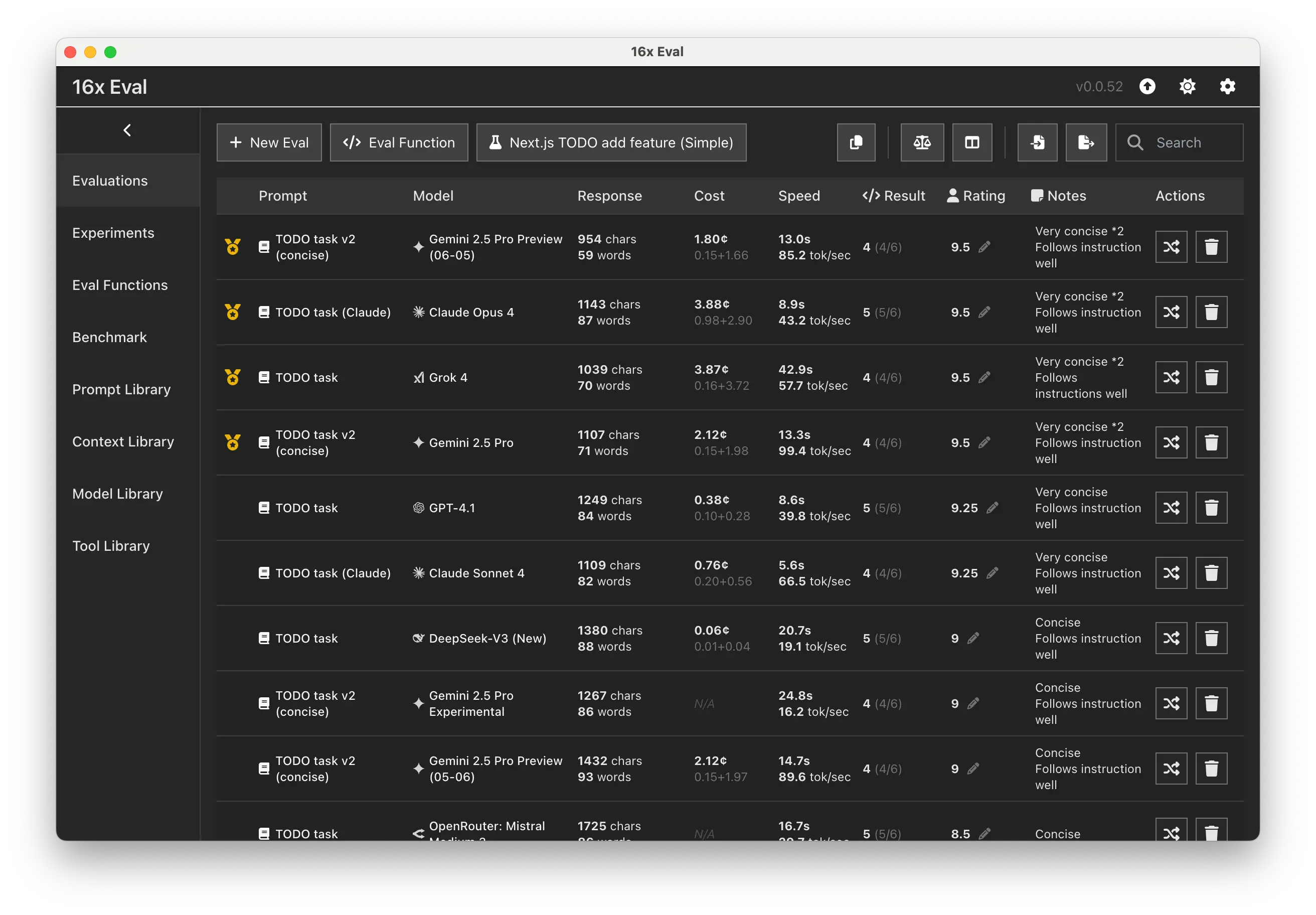Click the upload/update arrow icon in header
1316x915 pixels.
point(1147,87)
